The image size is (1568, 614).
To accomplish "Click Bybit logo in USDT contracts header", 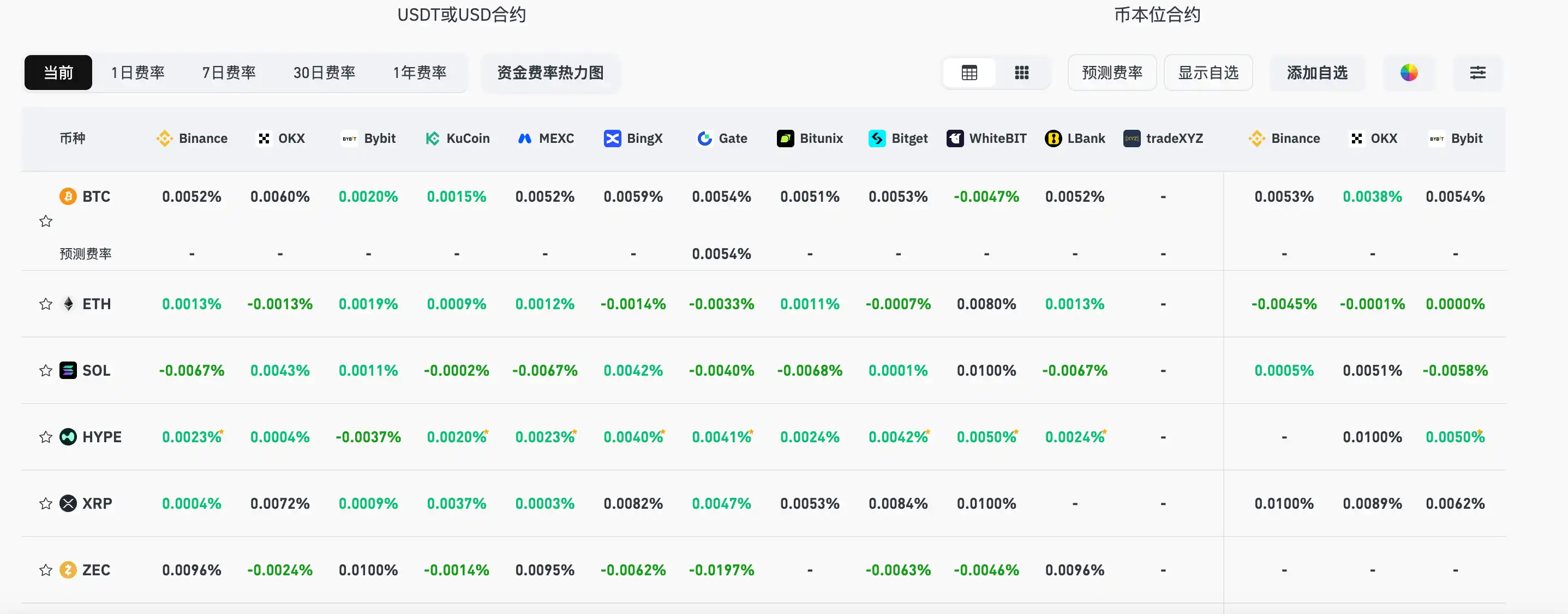I will 349,139.
